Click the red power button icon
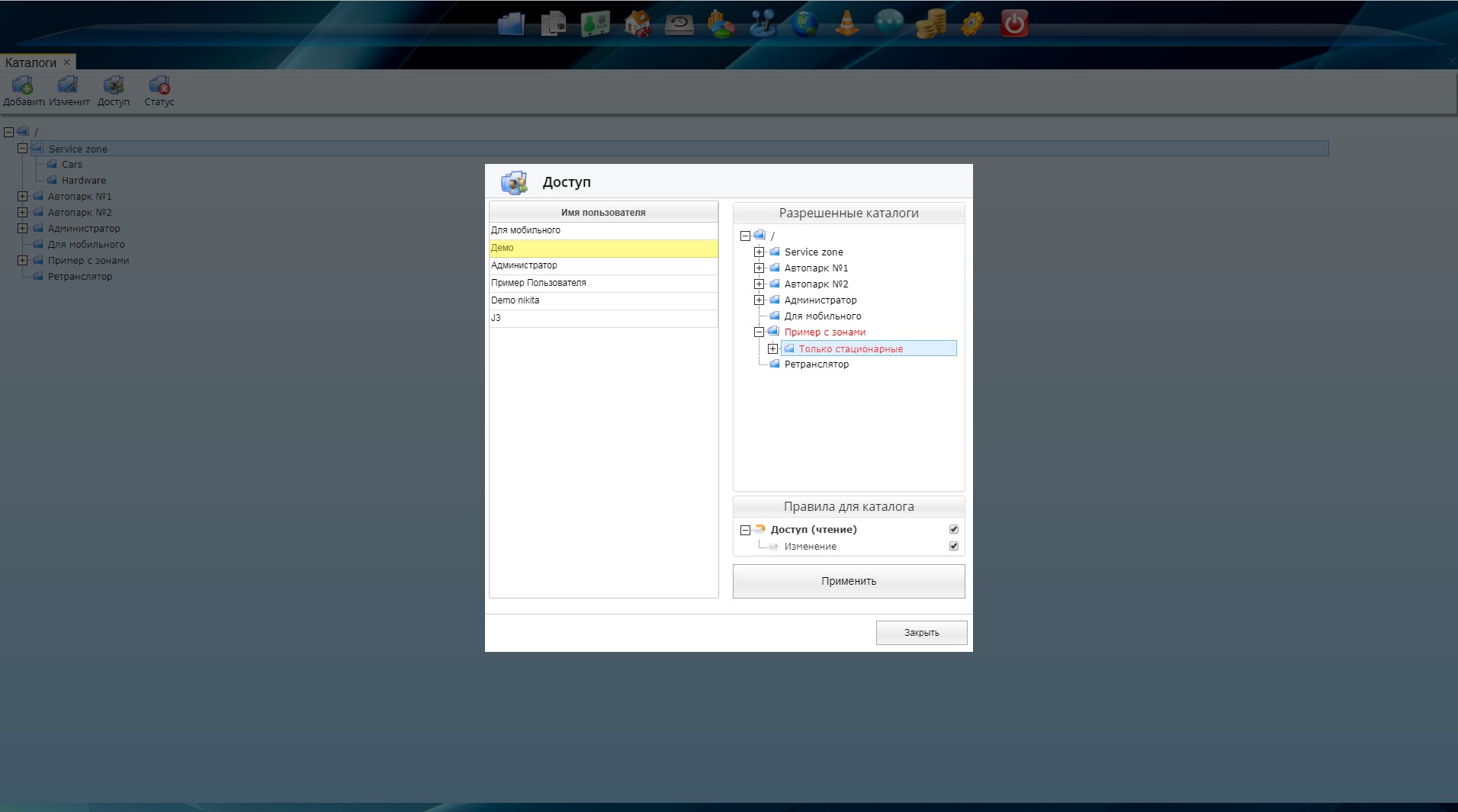1458x812 pixels. click(1013, 24)
